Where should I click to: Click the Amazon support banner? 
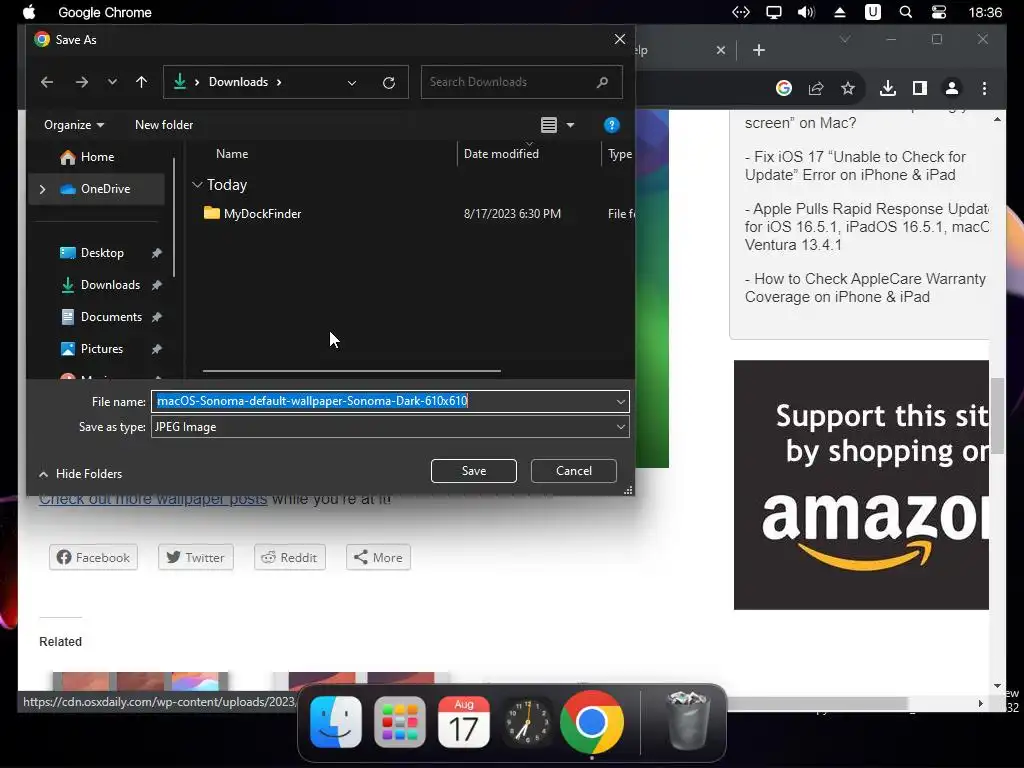click(861, 485)
